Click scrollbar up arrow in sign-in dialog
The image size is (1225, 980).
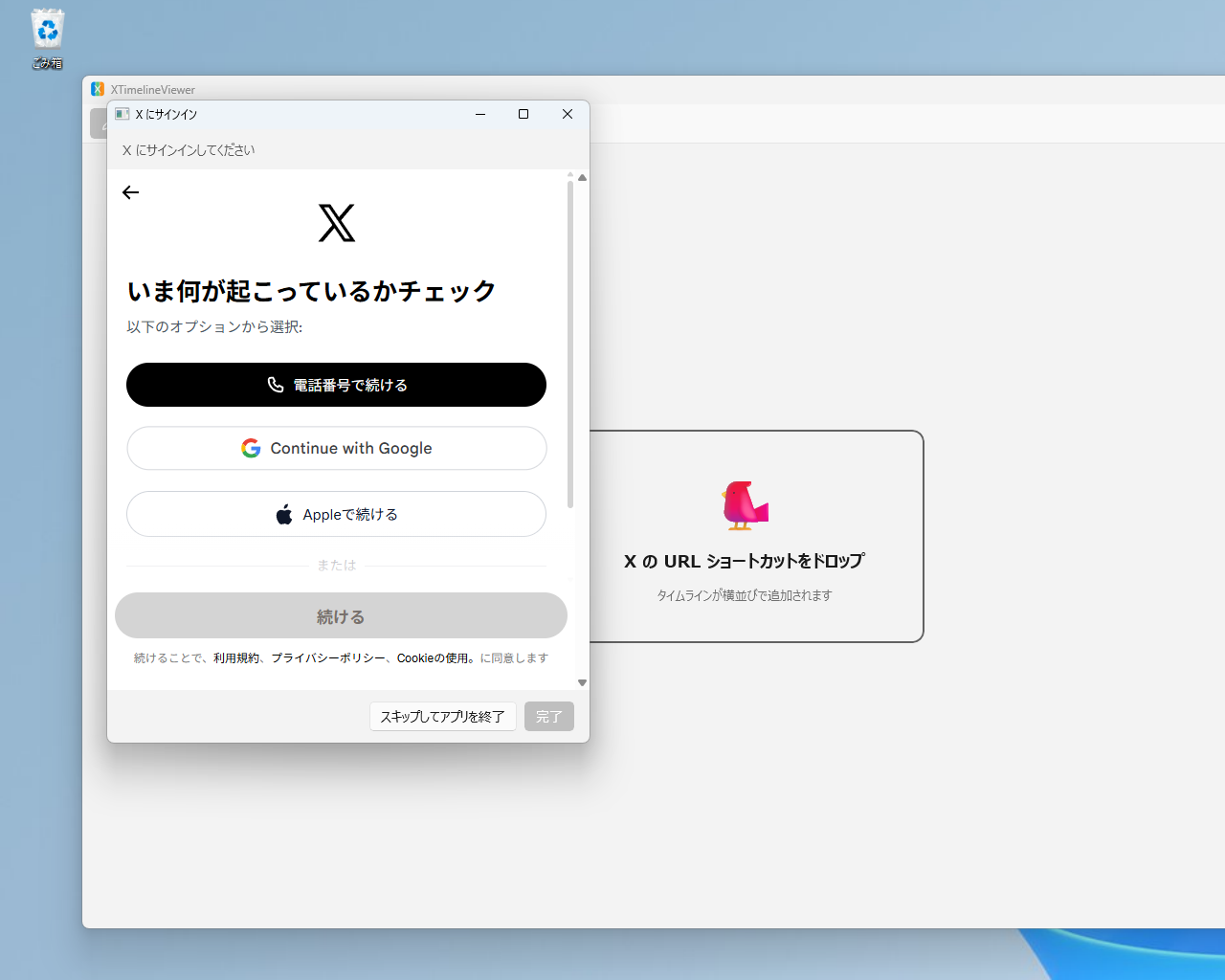point(582,178)
